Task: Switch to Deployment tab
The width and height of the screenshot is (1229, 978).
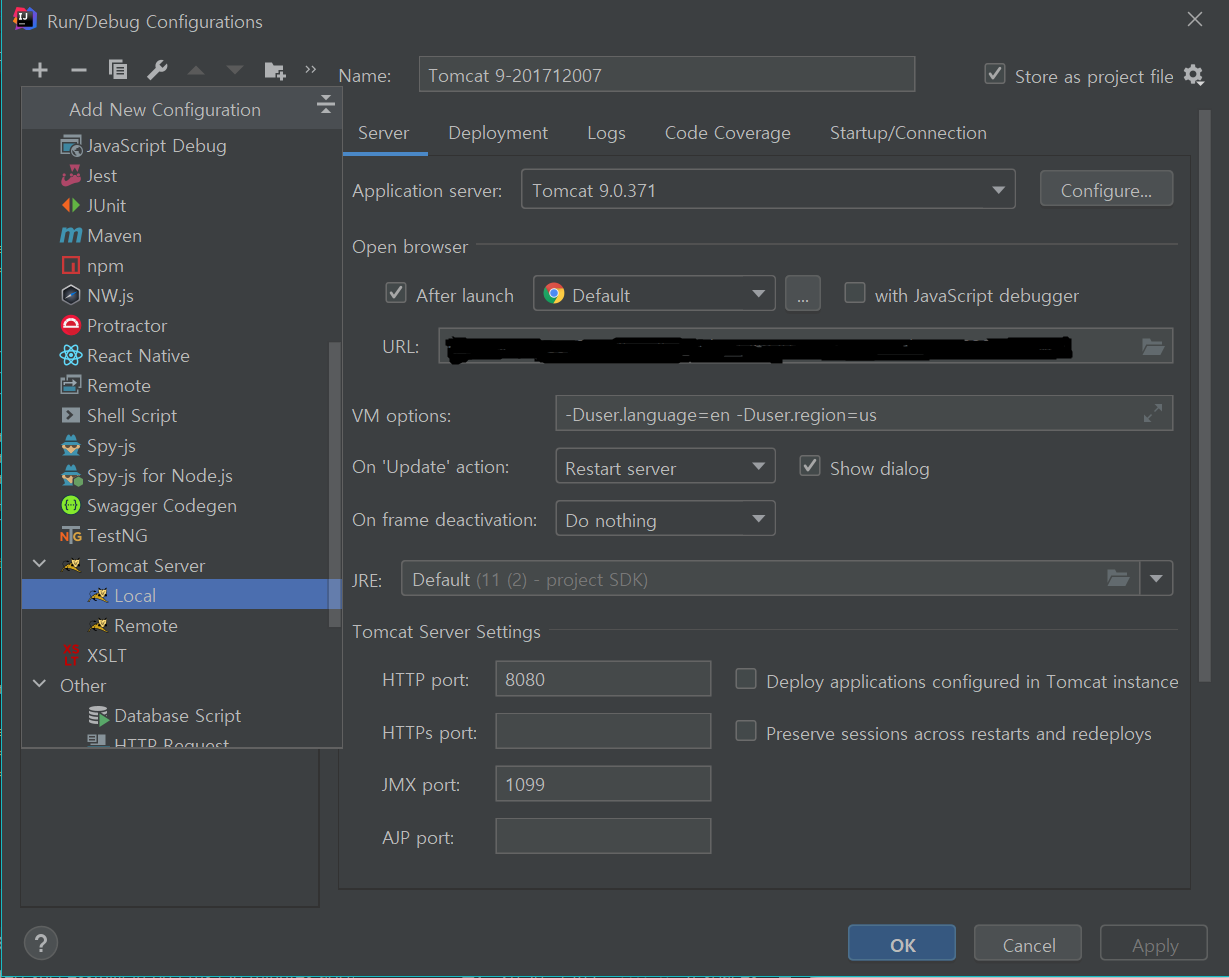Action: [x=498, y=133]
